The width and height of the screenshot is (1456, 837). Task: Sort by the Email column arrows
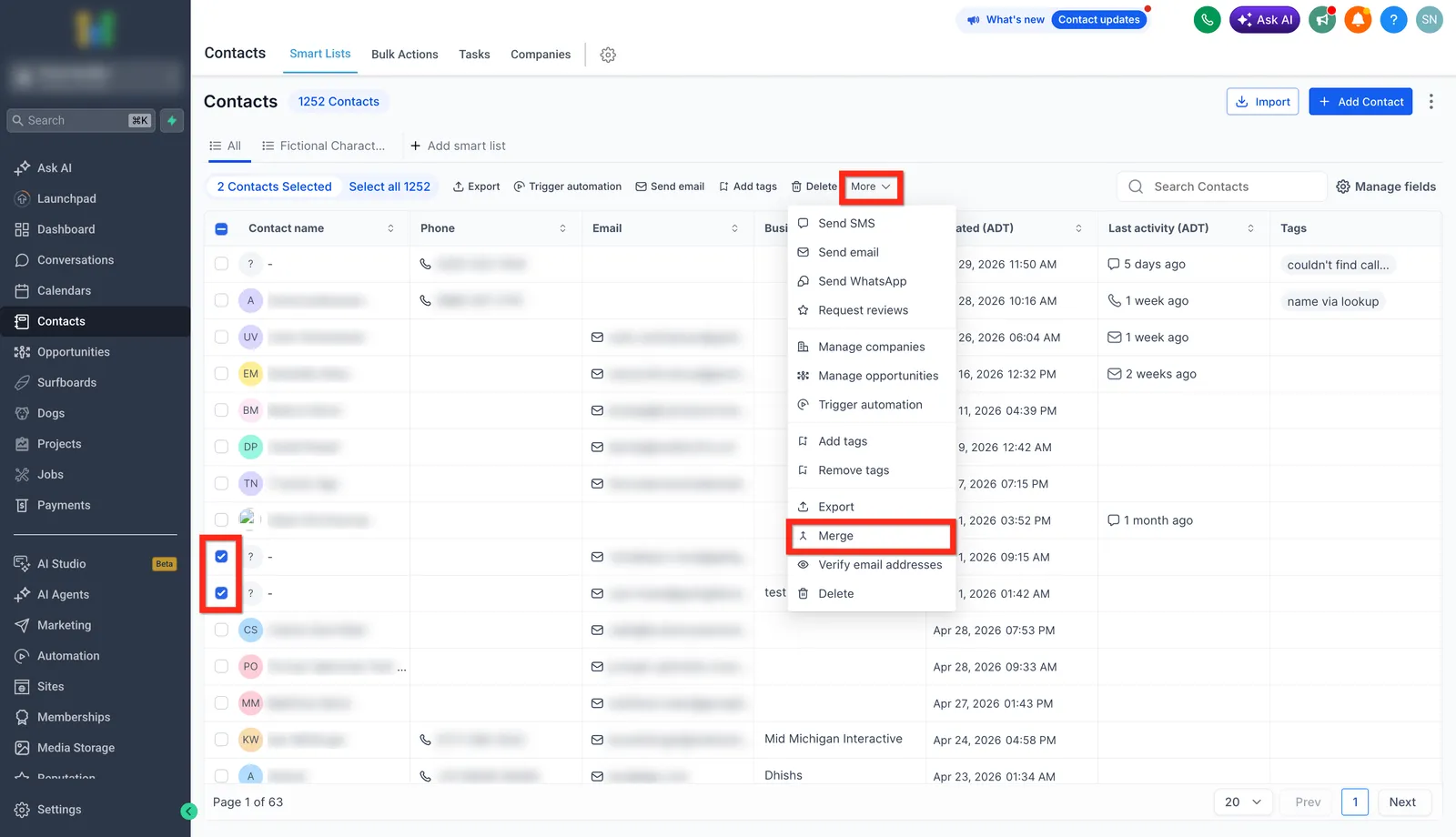[734, 228]
